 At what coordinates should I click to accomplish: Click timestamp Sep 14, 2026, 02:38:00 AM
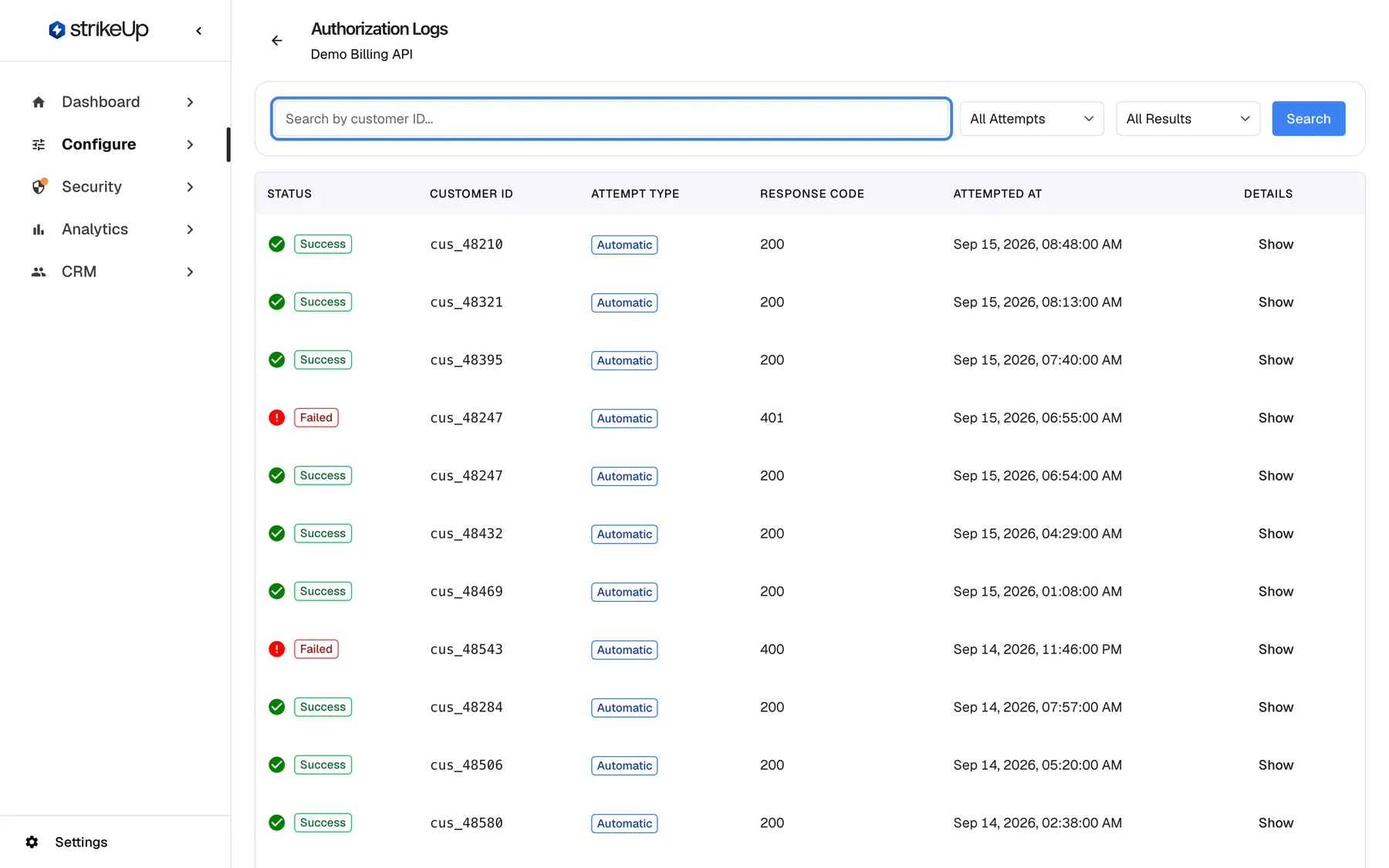point(1037,822)
